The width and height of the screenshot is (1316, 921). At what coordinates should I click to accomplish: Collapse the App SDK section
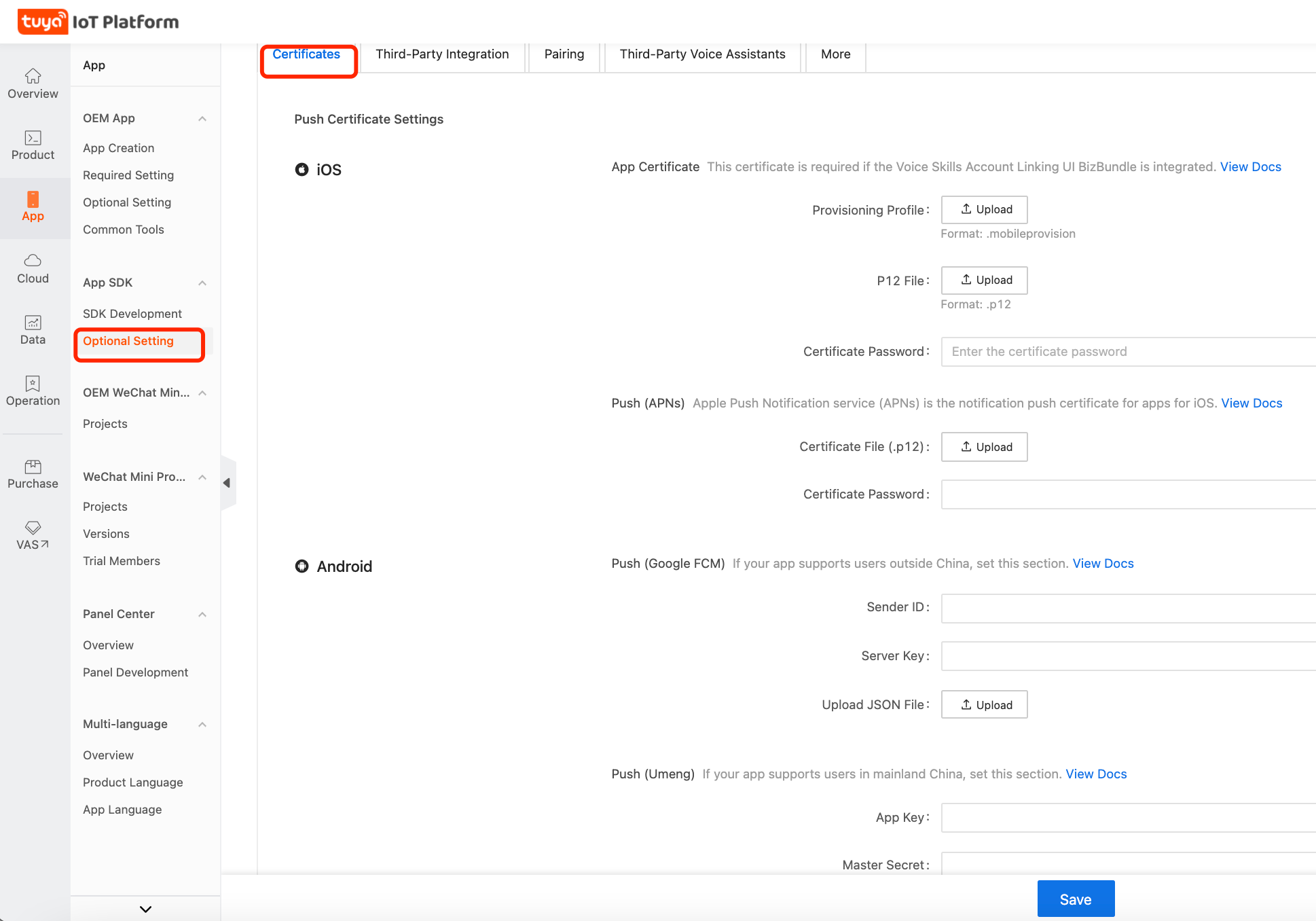pos(203,282)
